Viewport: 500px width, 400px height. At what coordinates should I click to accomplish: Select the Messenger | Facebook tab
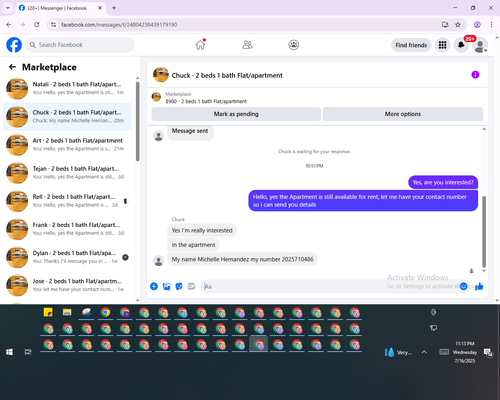click(x=60, y=8)
